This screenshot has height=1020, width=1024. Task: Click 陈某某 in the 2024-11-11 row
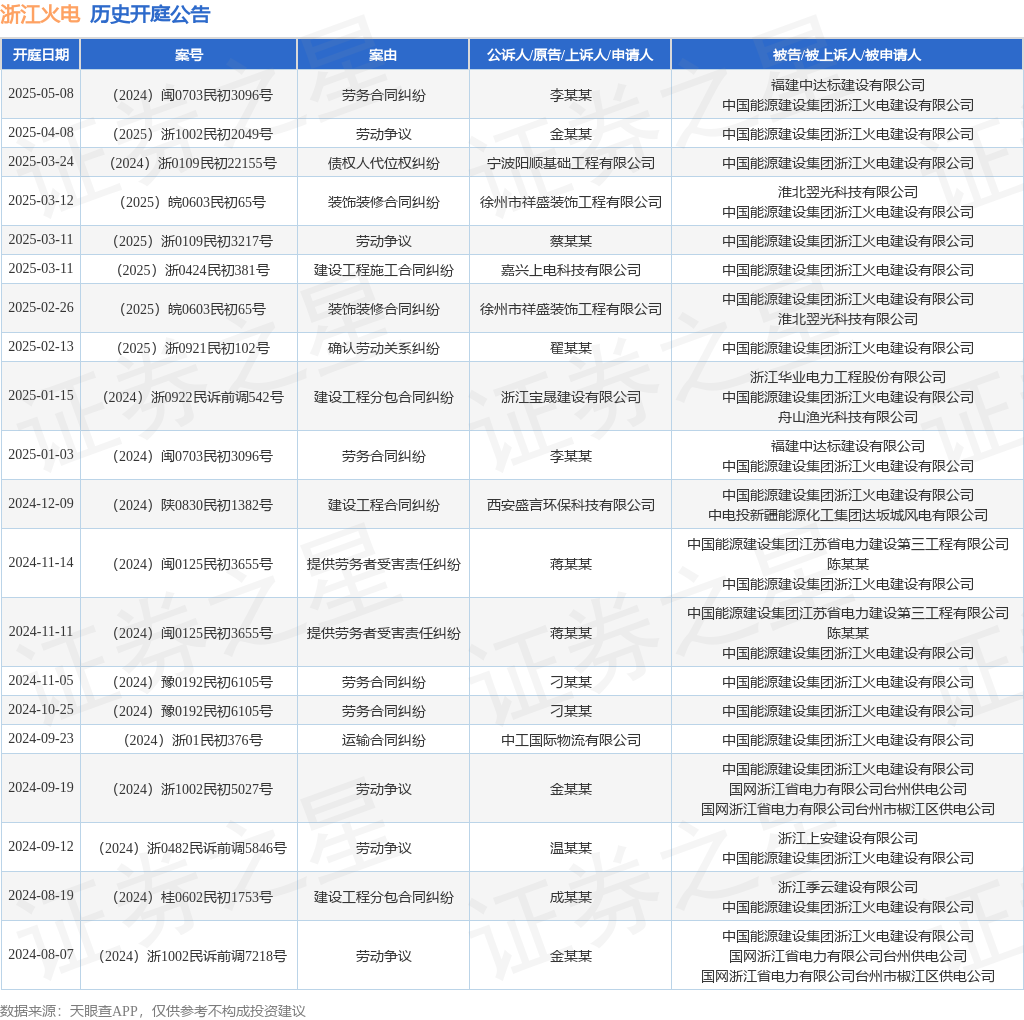pos(848,633)
